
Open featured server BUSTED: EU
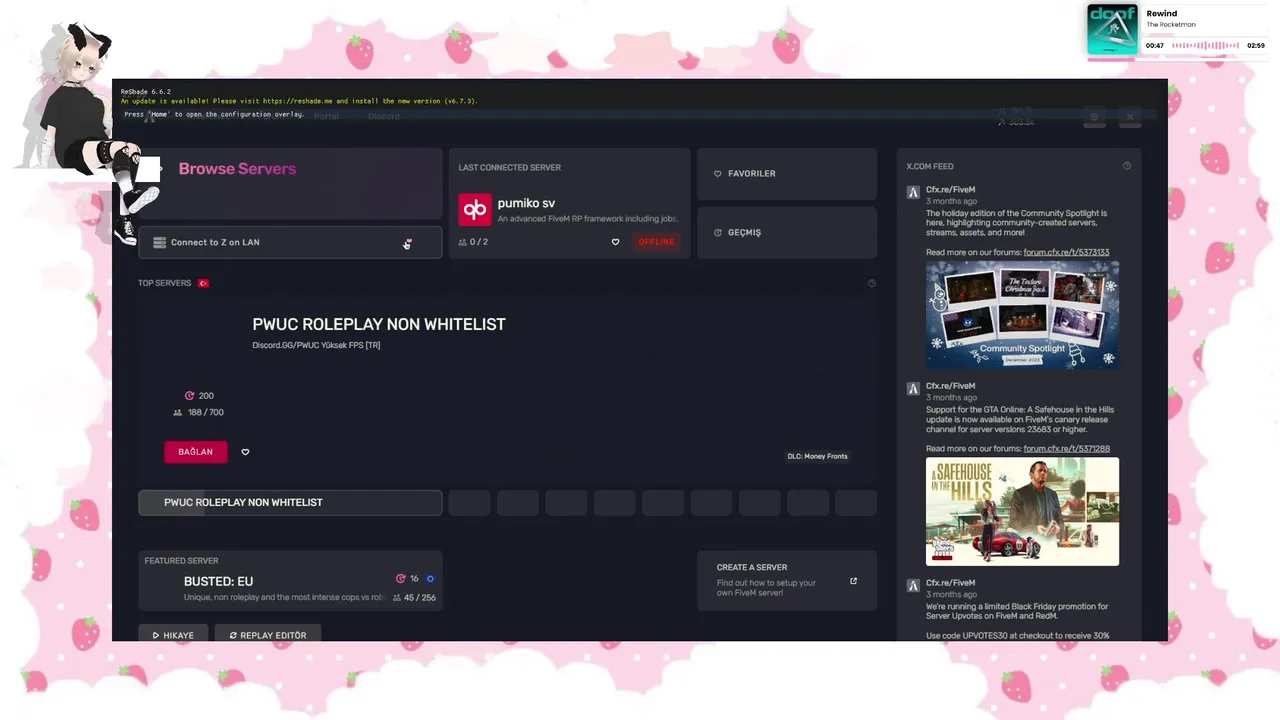[290, 580]
